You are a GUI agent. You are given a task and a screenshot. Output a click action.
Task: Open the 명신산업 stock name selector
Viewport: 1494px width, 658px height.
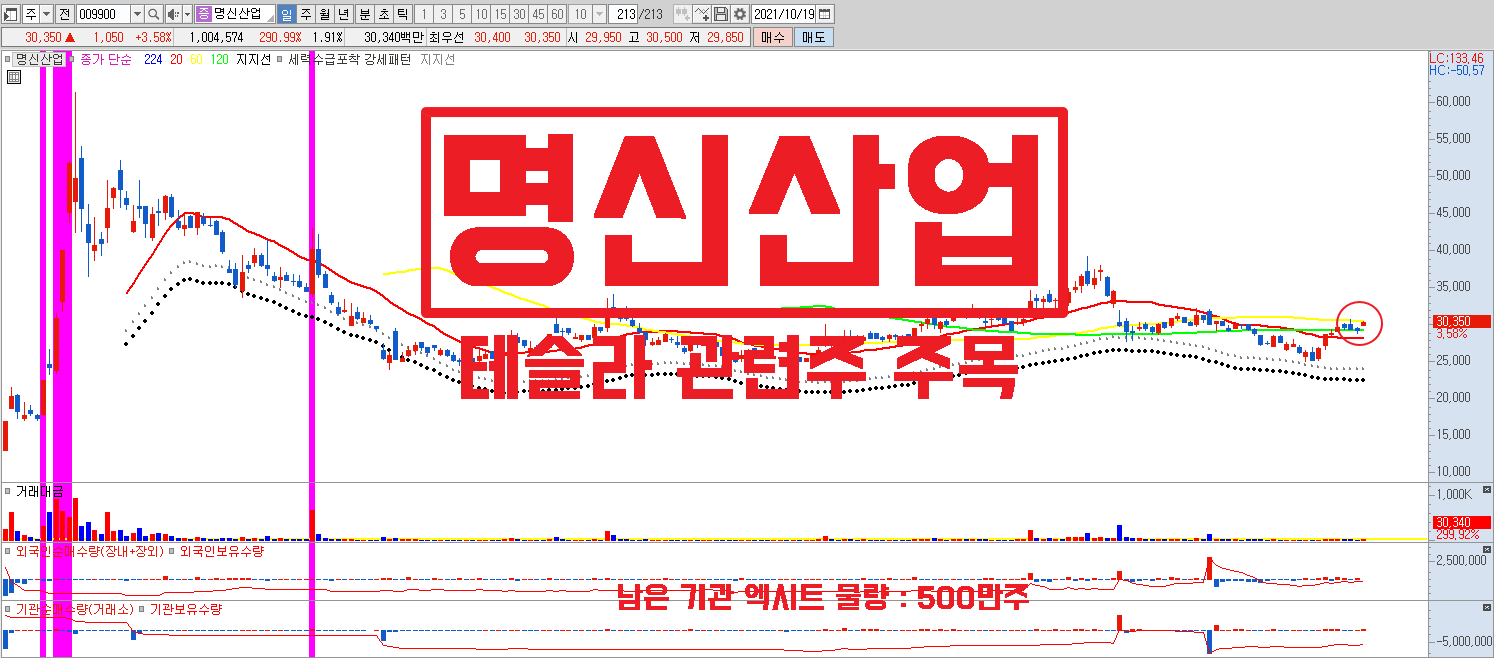pyautogui.click(x=239, y=15)
